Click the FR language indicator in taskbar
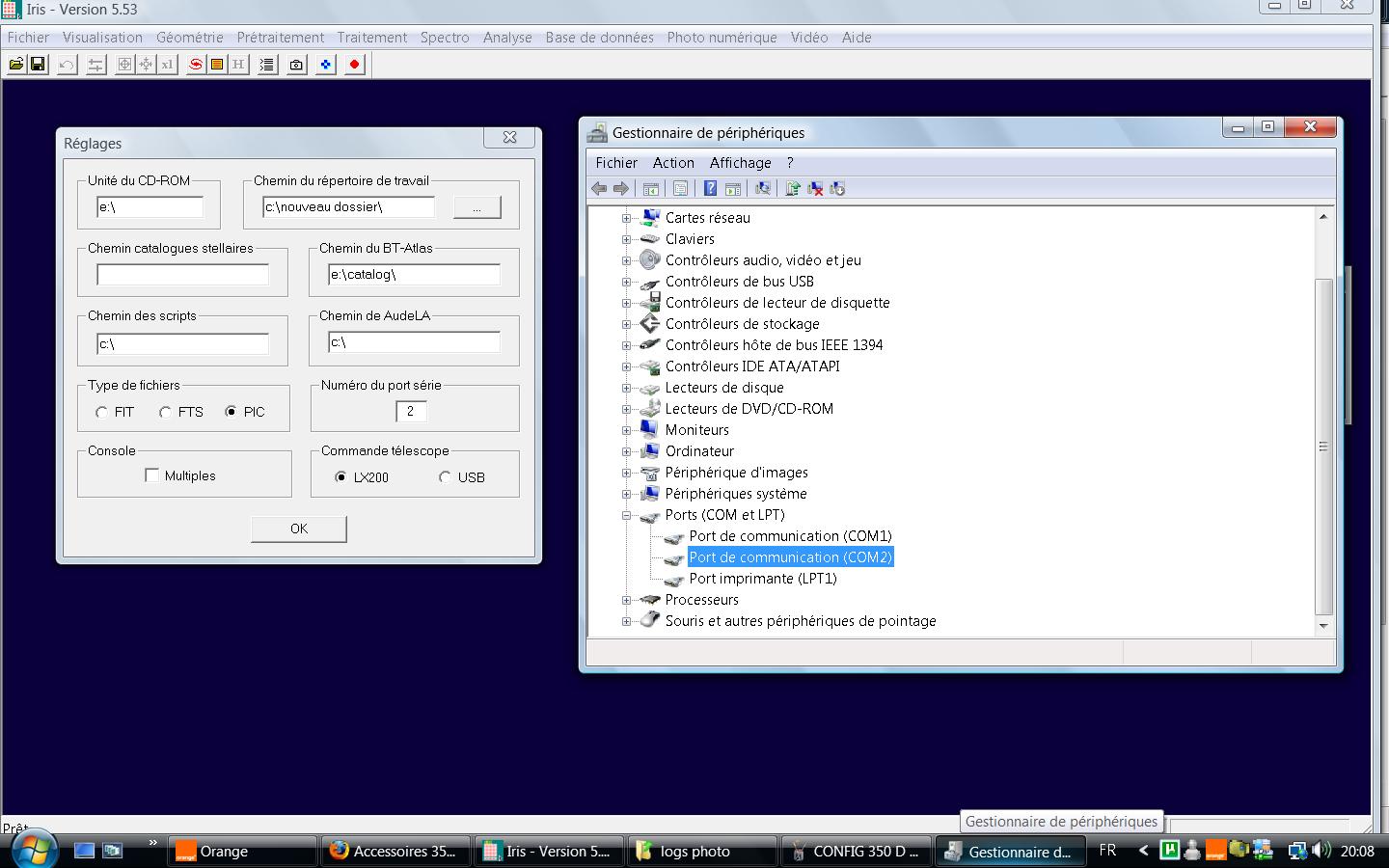 (1107, 851)
